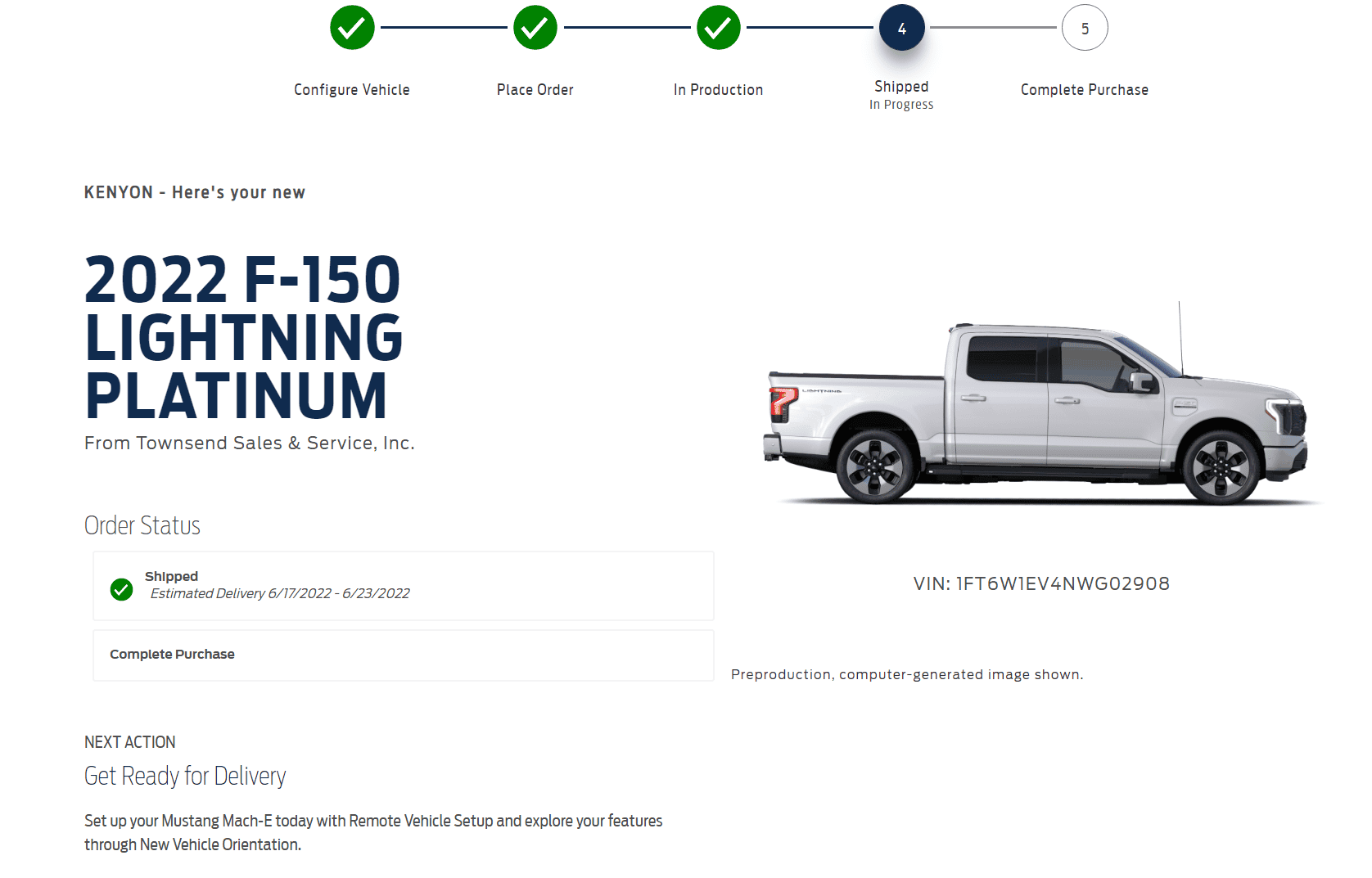The height and width of the screenshot is (878, 1372).
Task: Click the Order Status heading
Action: pyautogui.click(x=142, y=525)
